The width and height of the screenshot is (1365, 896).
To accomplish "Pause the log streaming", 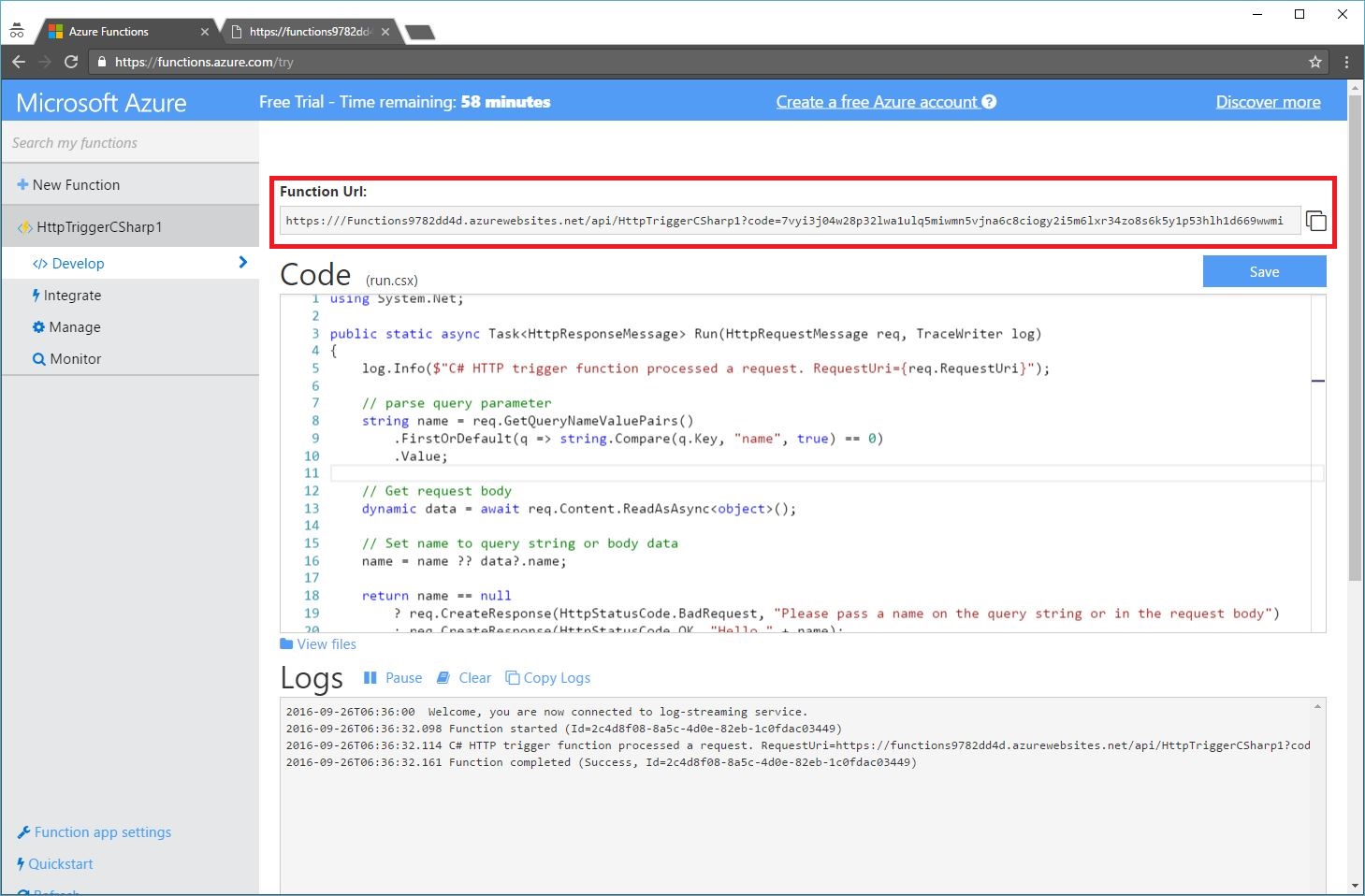I will point(393,678).
